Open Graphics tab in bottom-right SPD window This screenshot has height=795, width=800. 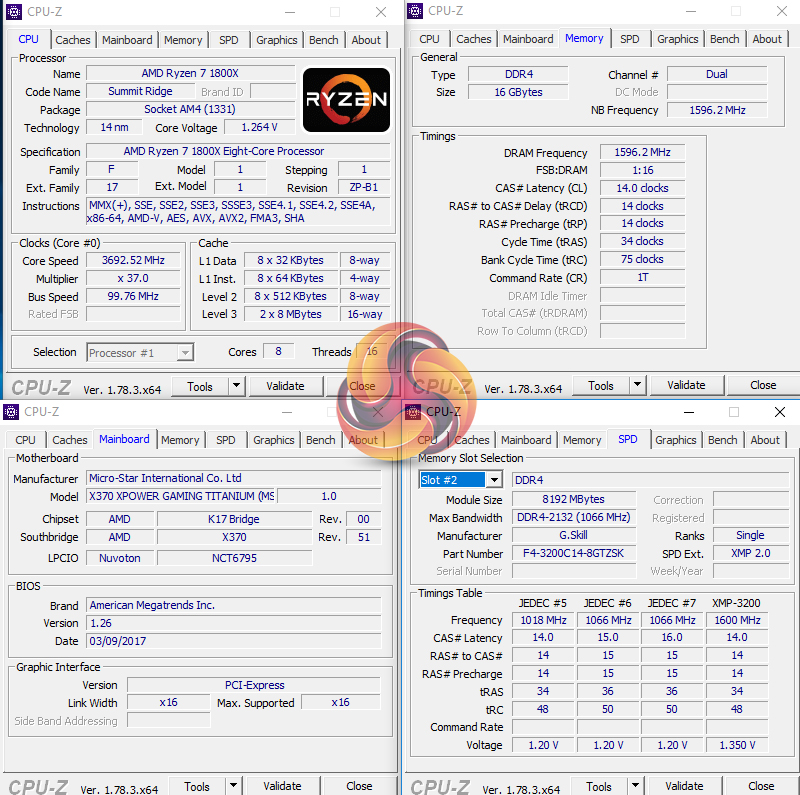(x=676, y=440)
